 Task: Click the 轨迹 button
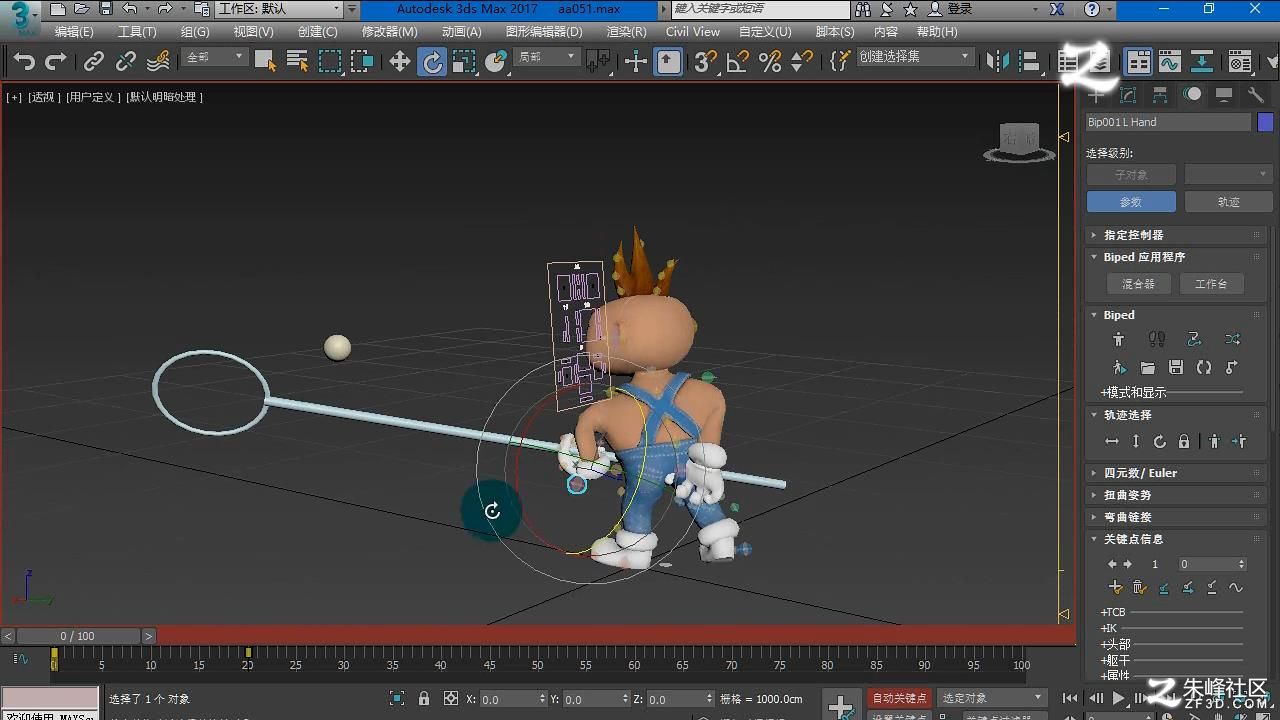tap(1228, 202)
